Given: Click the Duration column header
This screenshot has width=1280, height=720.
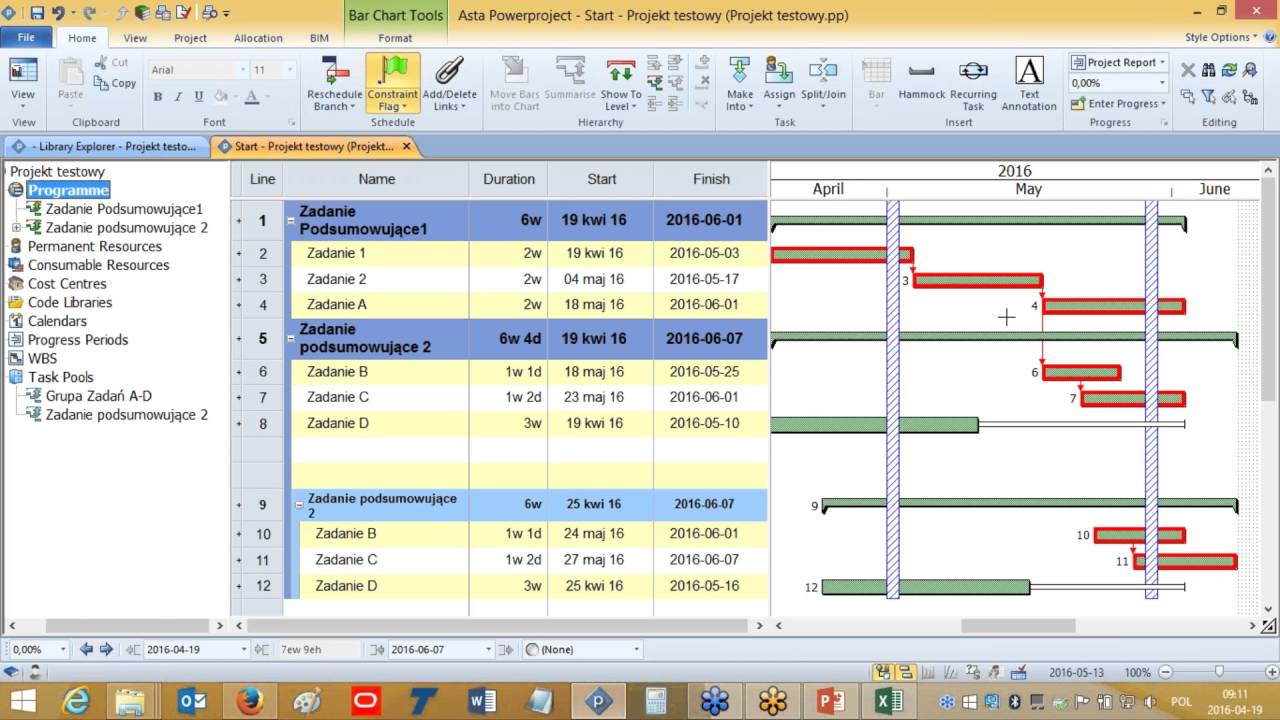Looking at the screenshot, I should click(509, 179).
